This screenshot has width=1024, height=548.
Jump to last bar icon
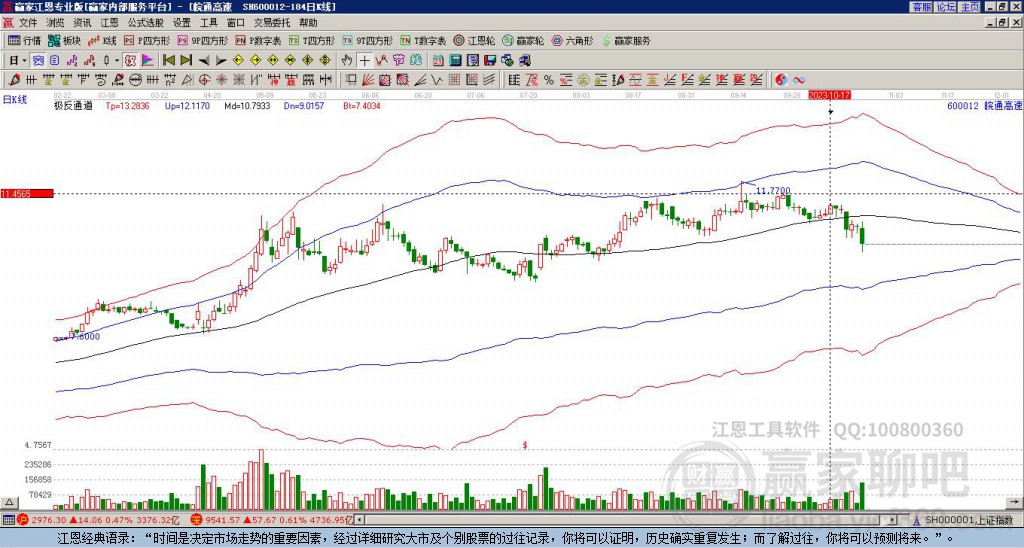click(x=186, y=61)
